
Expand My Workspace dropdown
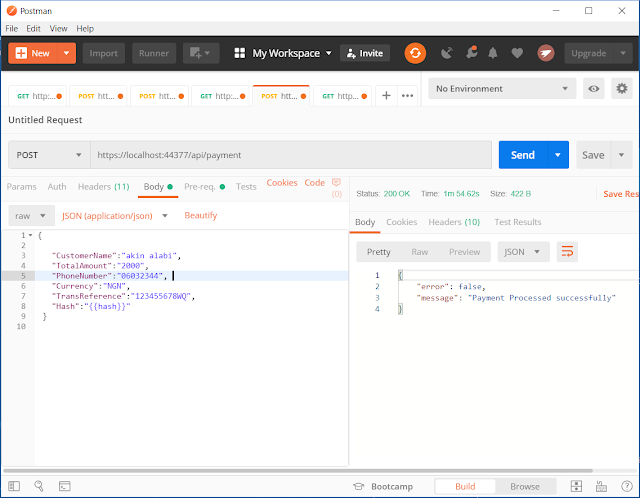329,53
